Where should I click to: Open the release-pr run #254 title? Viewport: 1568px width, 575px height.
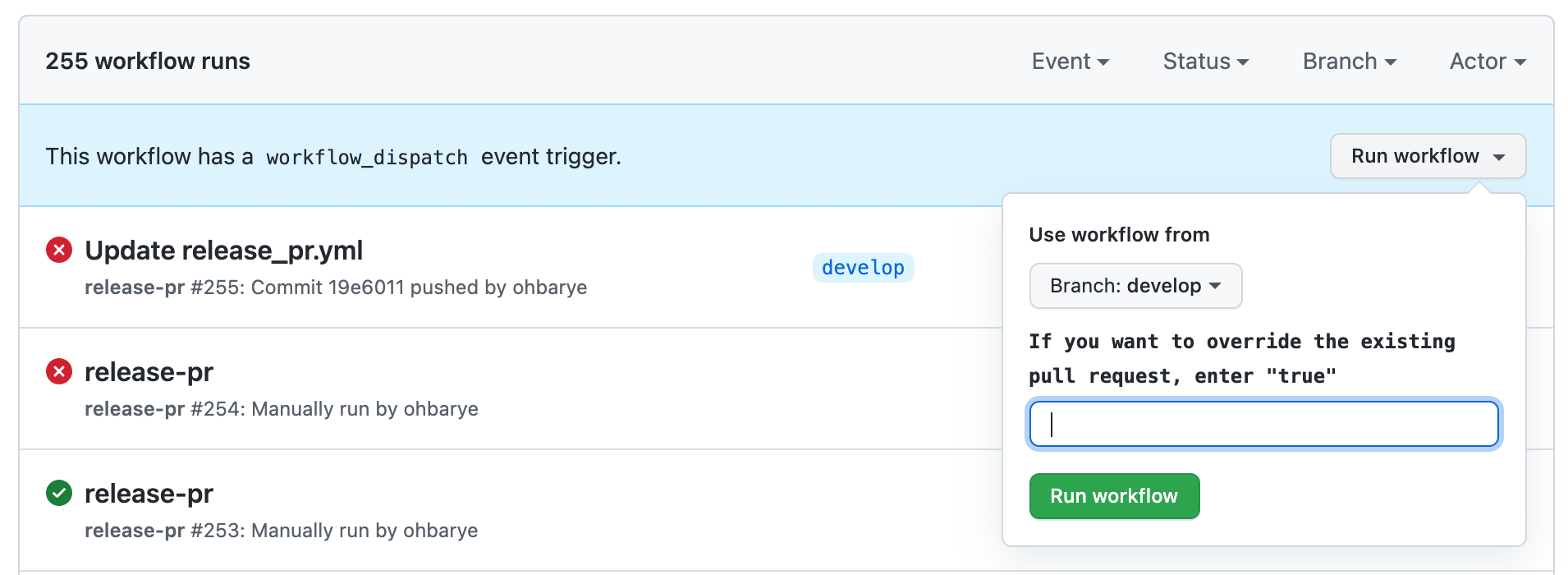click(149, 372)
